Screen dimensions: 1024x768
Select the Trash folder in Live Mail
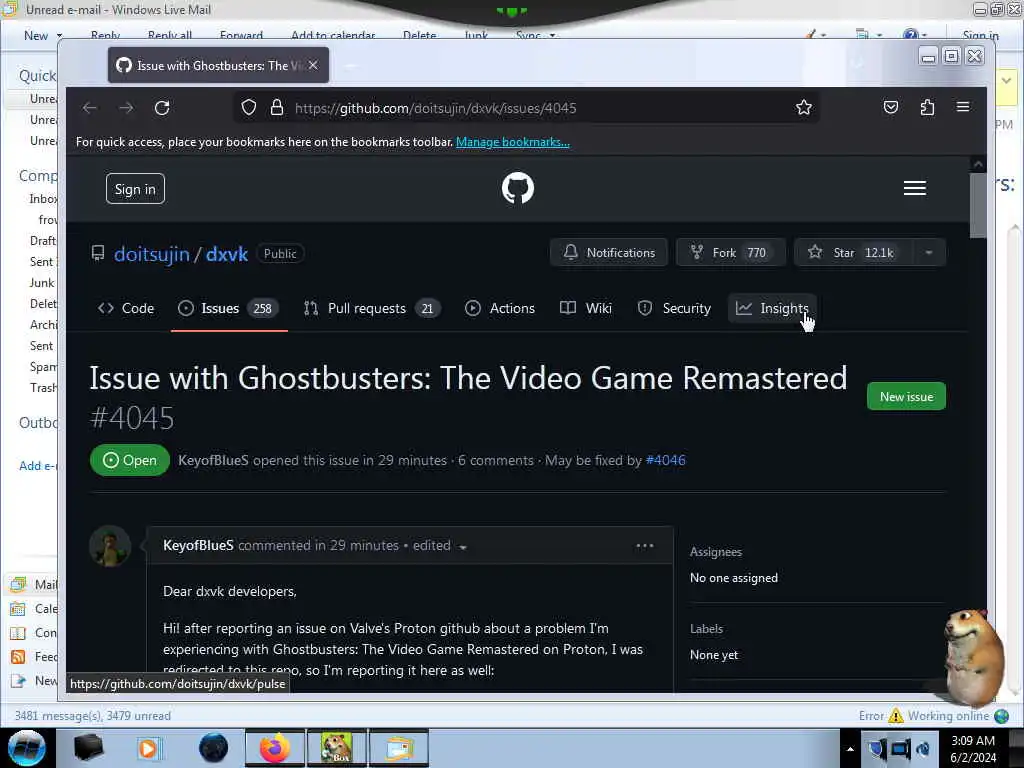coord(43,388)
